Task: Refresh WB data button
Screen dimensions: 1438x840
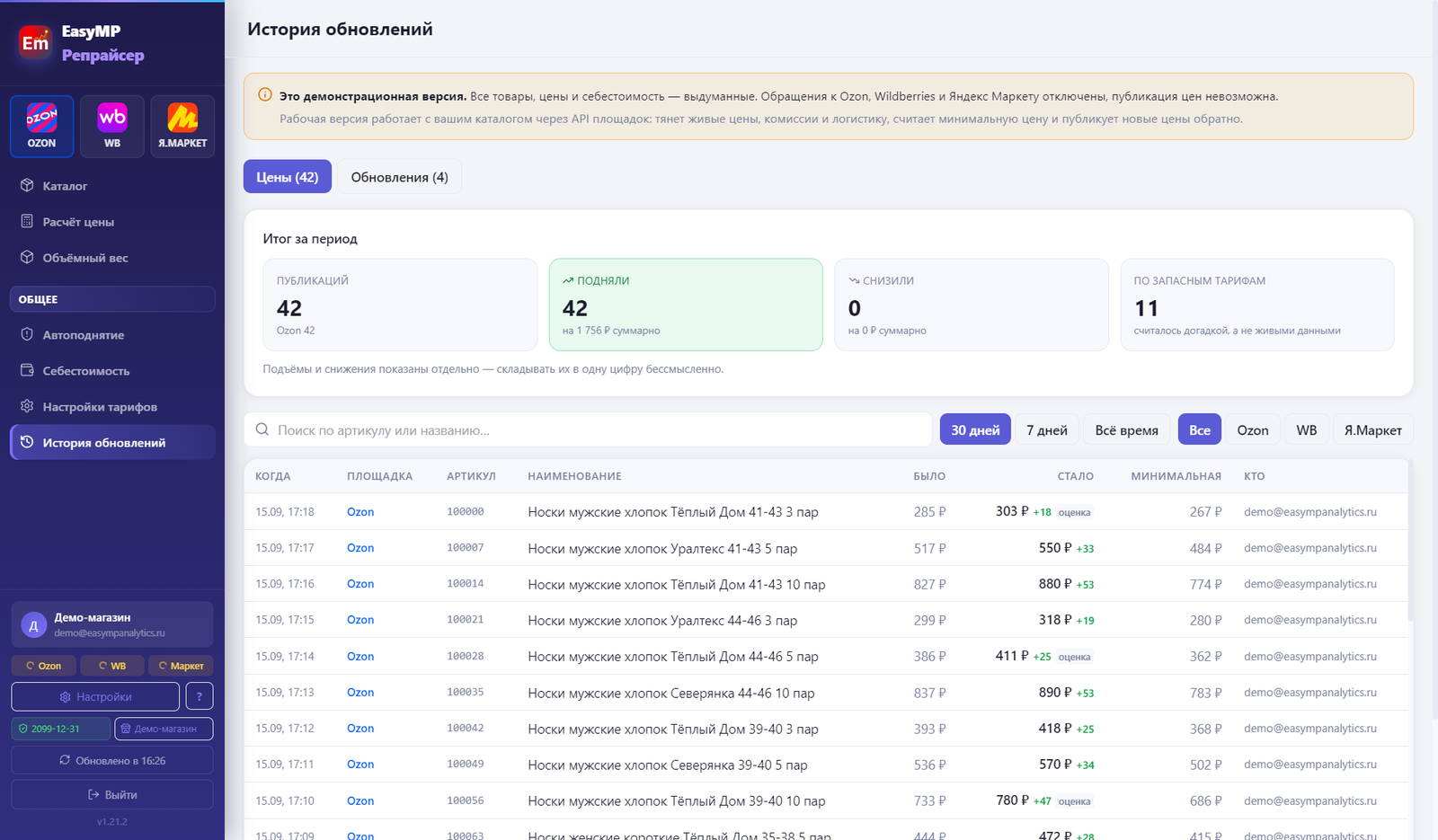Action: coord(112,666)
